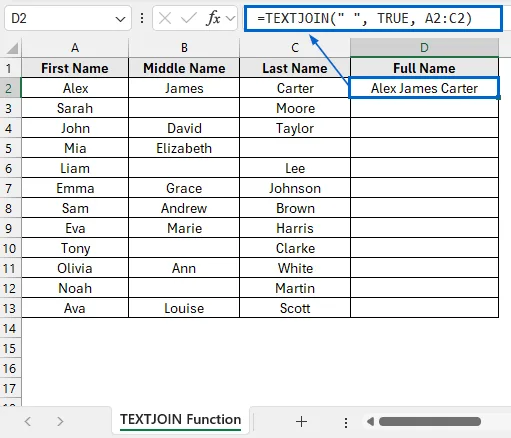Select the cell with Olivia
511x438 pixels.
click(x=75, y=268)
